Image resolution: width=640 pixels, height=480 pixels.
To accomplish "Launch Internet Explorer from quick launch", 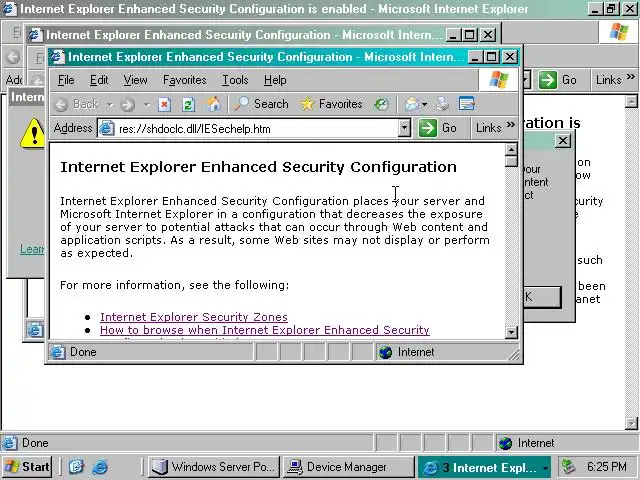I will click(x=100, y=467).
